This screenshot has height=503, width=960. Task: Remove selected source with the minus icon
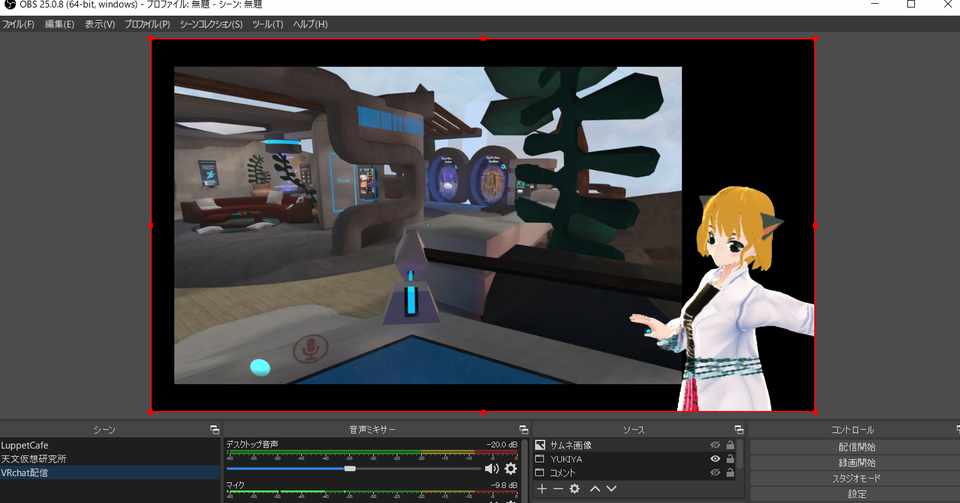[x=558, y=489]
